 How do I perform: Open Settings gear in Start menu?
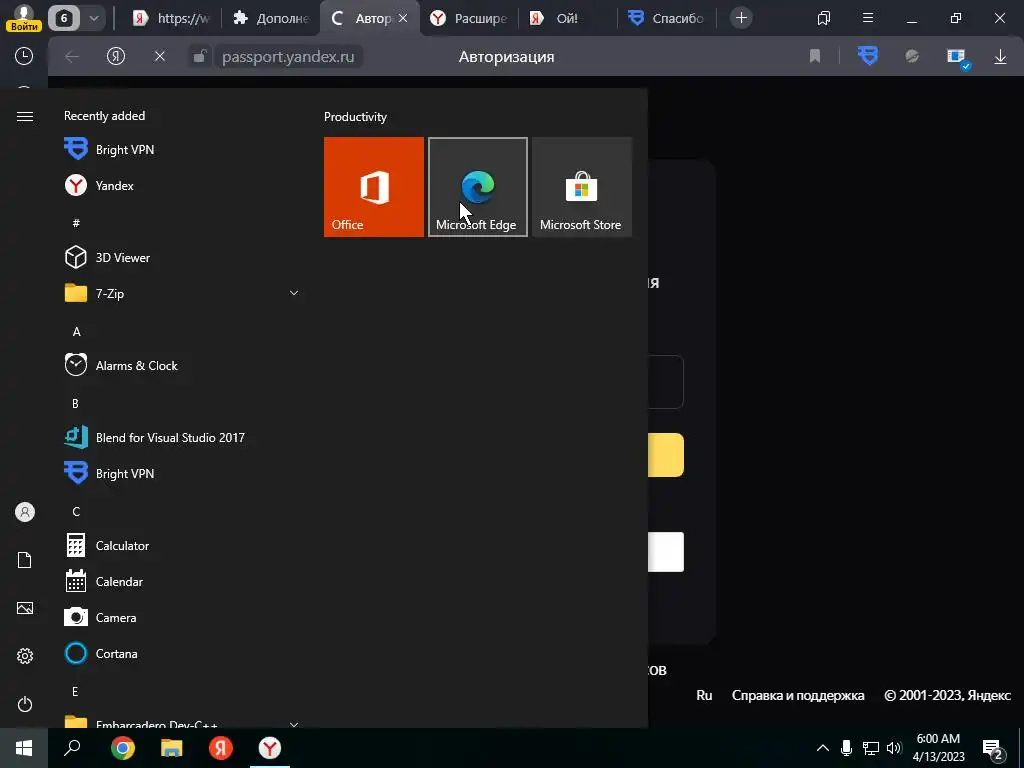click(x=25, y=656)
